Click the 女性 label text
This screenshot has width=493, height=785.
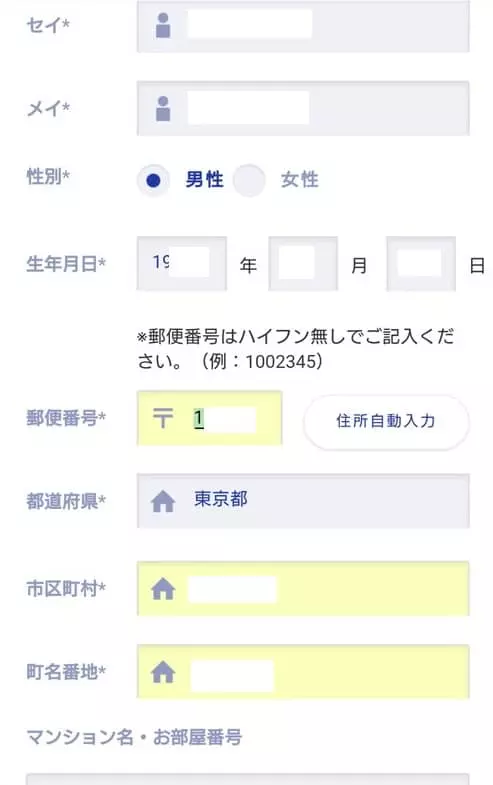(299, 180)
